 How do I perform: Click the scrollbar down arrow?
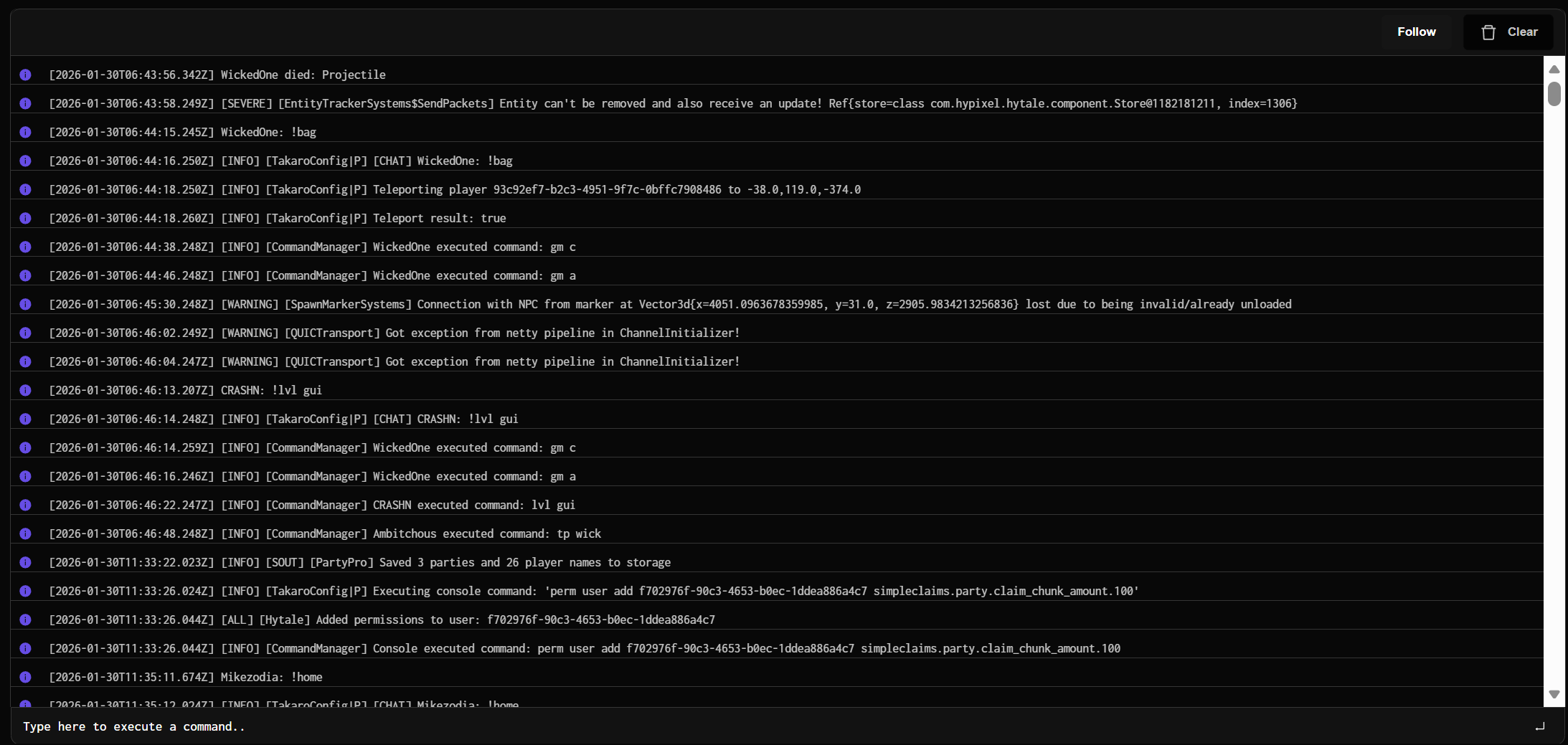[1554, 694]
